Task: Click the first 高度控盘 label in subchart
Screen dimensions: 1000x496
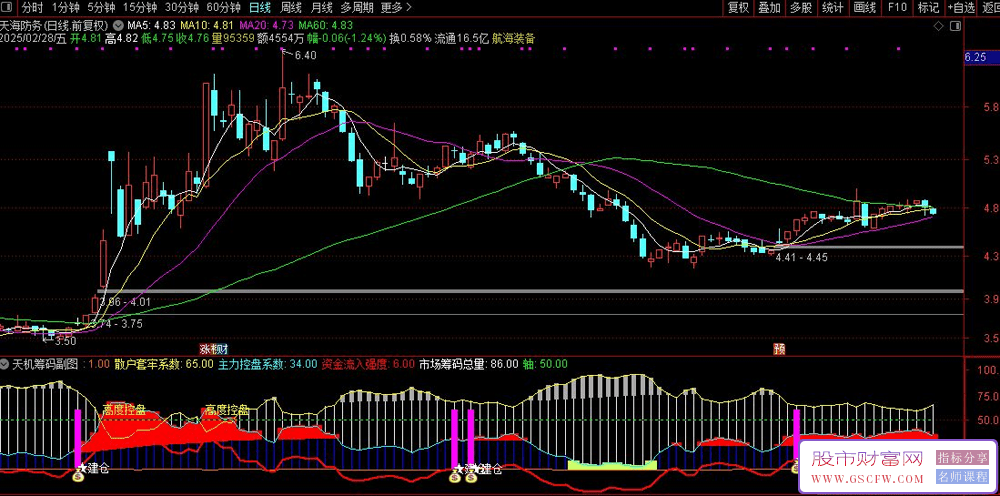Action: [x=124, y=409]
